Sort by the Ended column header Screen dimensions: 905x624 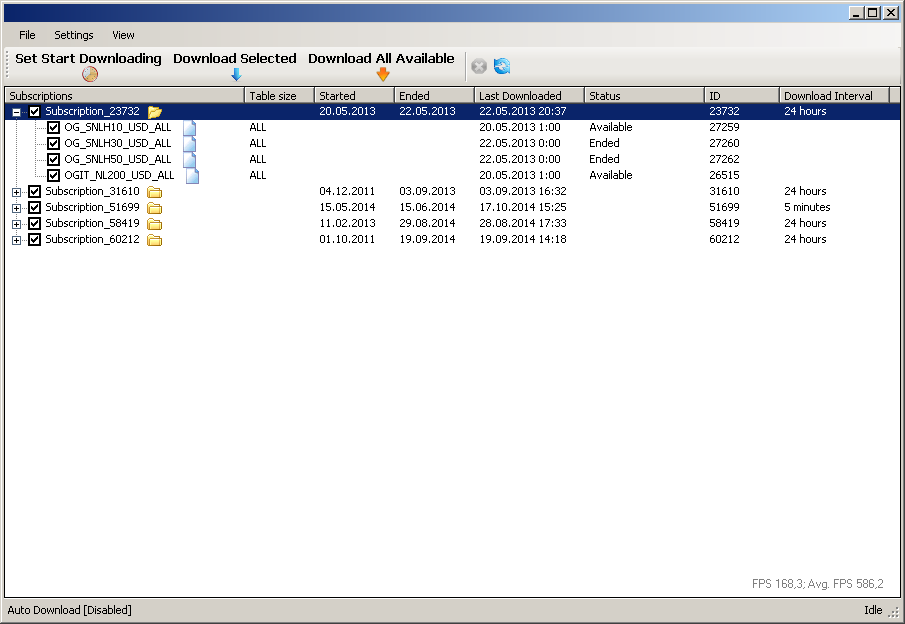tap(434, 96)
